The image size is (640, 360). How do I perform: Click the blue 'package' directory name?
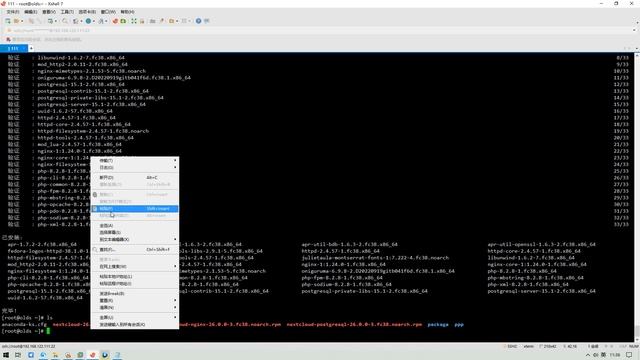tap(438, 324)
